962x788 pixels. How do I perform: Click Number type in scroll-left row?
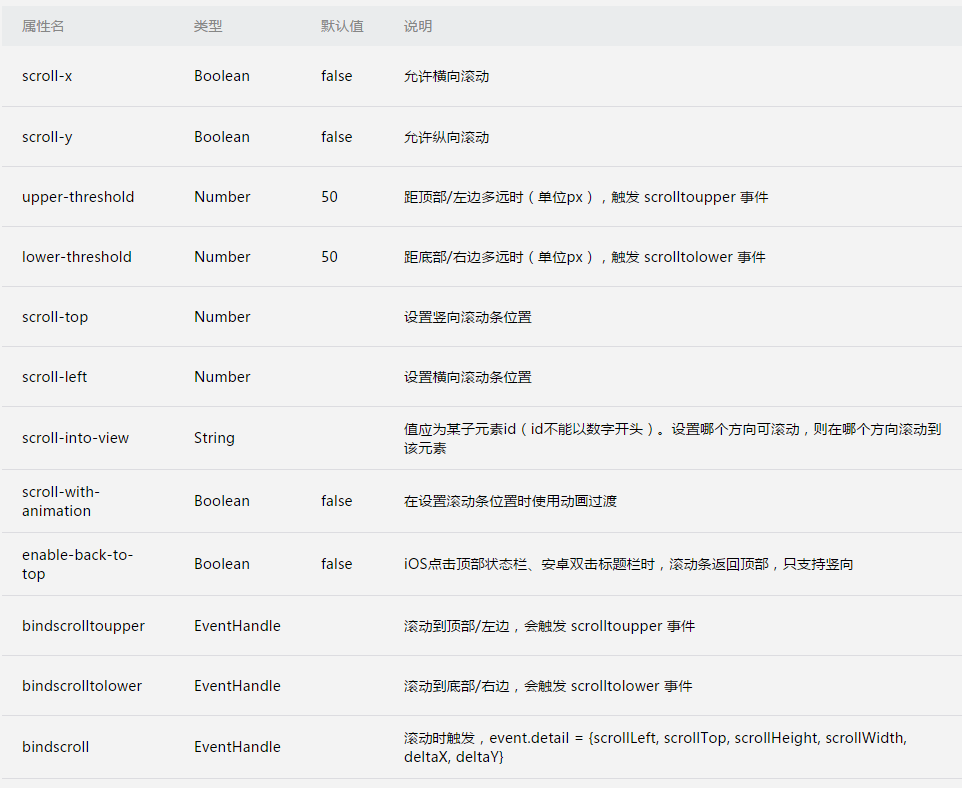(x=222, y=377)
